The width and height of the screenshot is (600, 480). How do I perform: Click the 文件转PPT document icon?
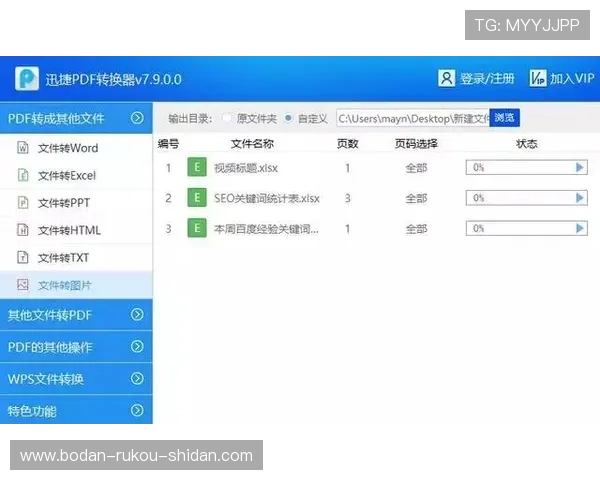click(x=23, y=202)
